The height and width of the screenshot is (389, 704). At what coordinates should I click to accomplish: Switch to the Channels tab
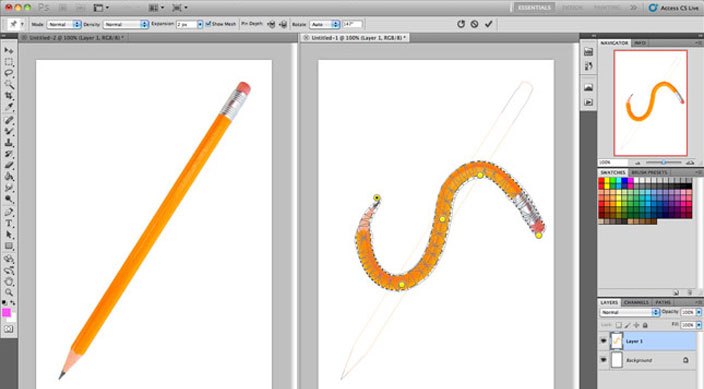coord(636,302)
